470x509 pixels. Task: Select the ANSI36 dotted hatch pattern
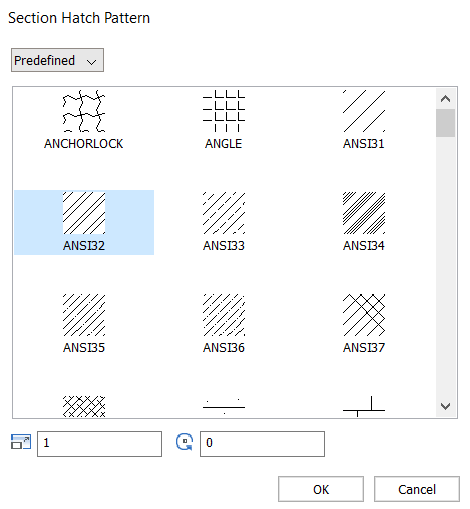tap(224, 324)
